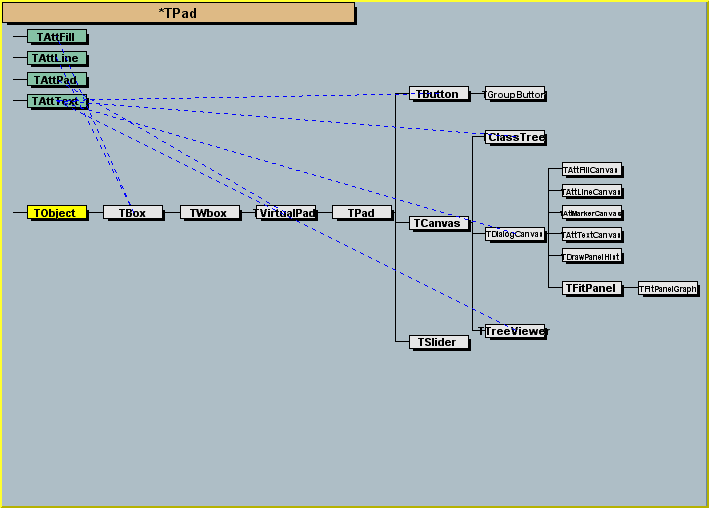The height and width of the screenshot is (508, 709).
Task: Pick the TAttText class node
Action: [57, 101]
